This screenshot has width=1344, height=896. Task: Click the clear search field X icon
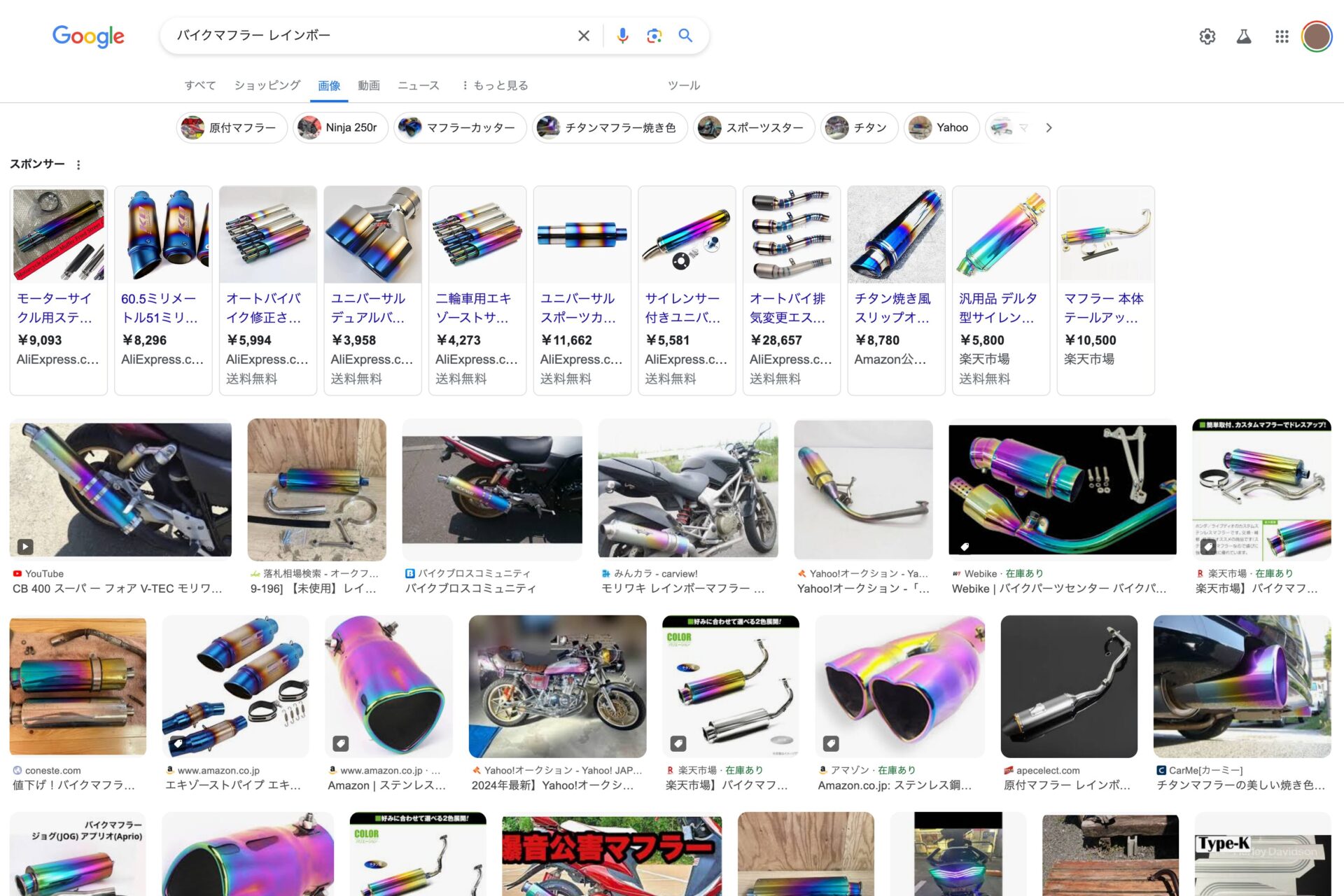point(584,36)
